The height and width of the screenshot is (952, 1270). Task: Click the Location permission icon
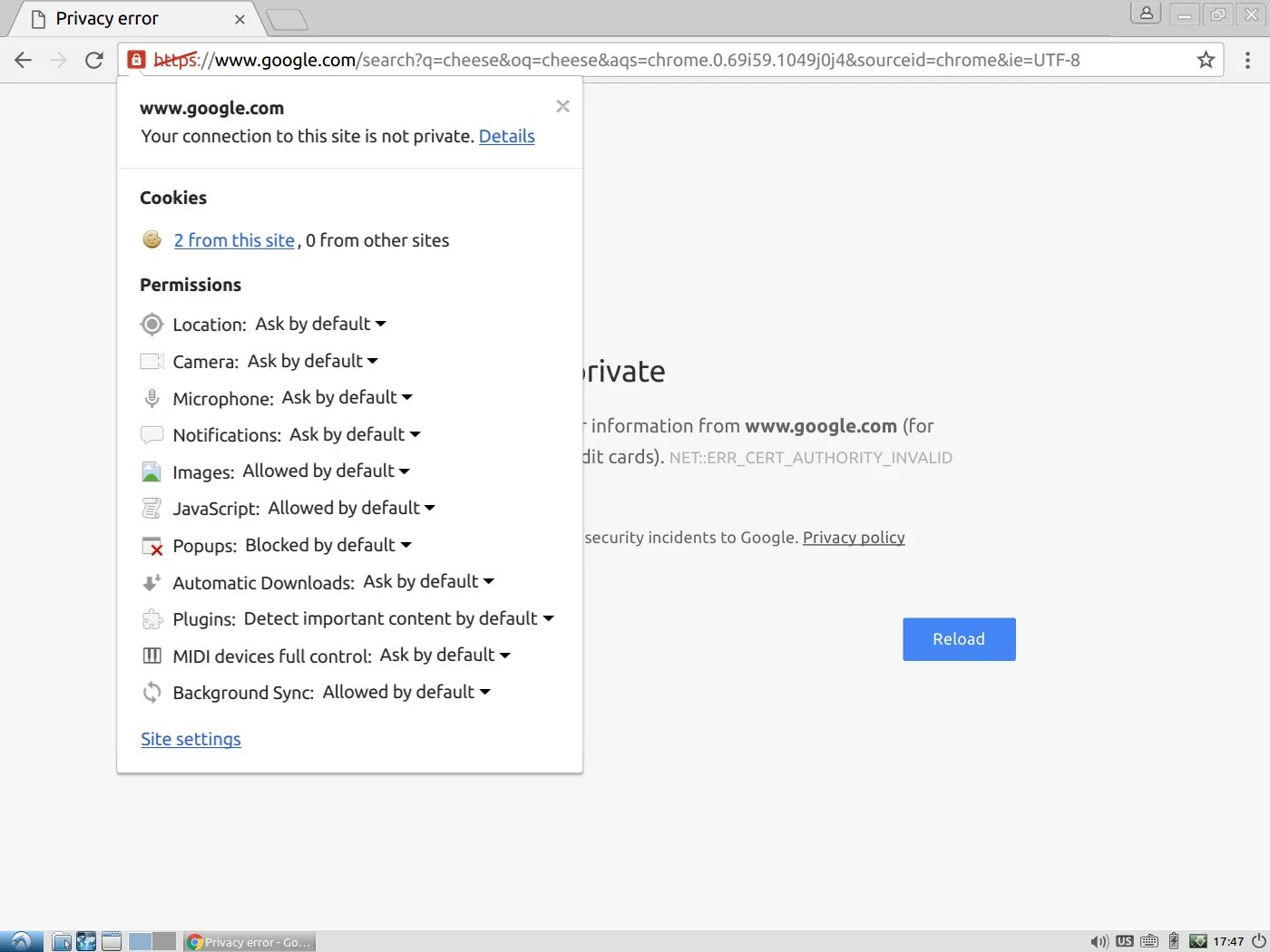[x=151, y=324]
